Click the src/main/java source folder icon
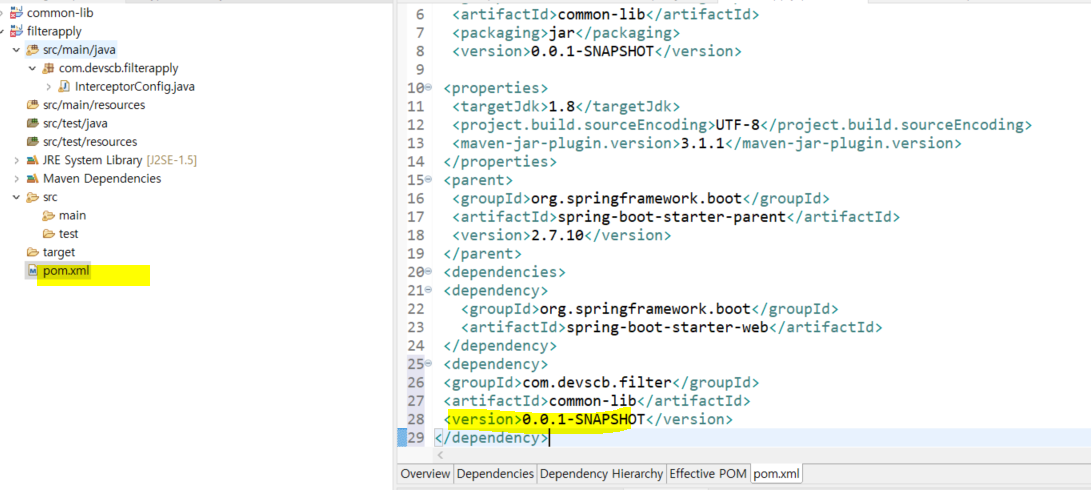 32,50
